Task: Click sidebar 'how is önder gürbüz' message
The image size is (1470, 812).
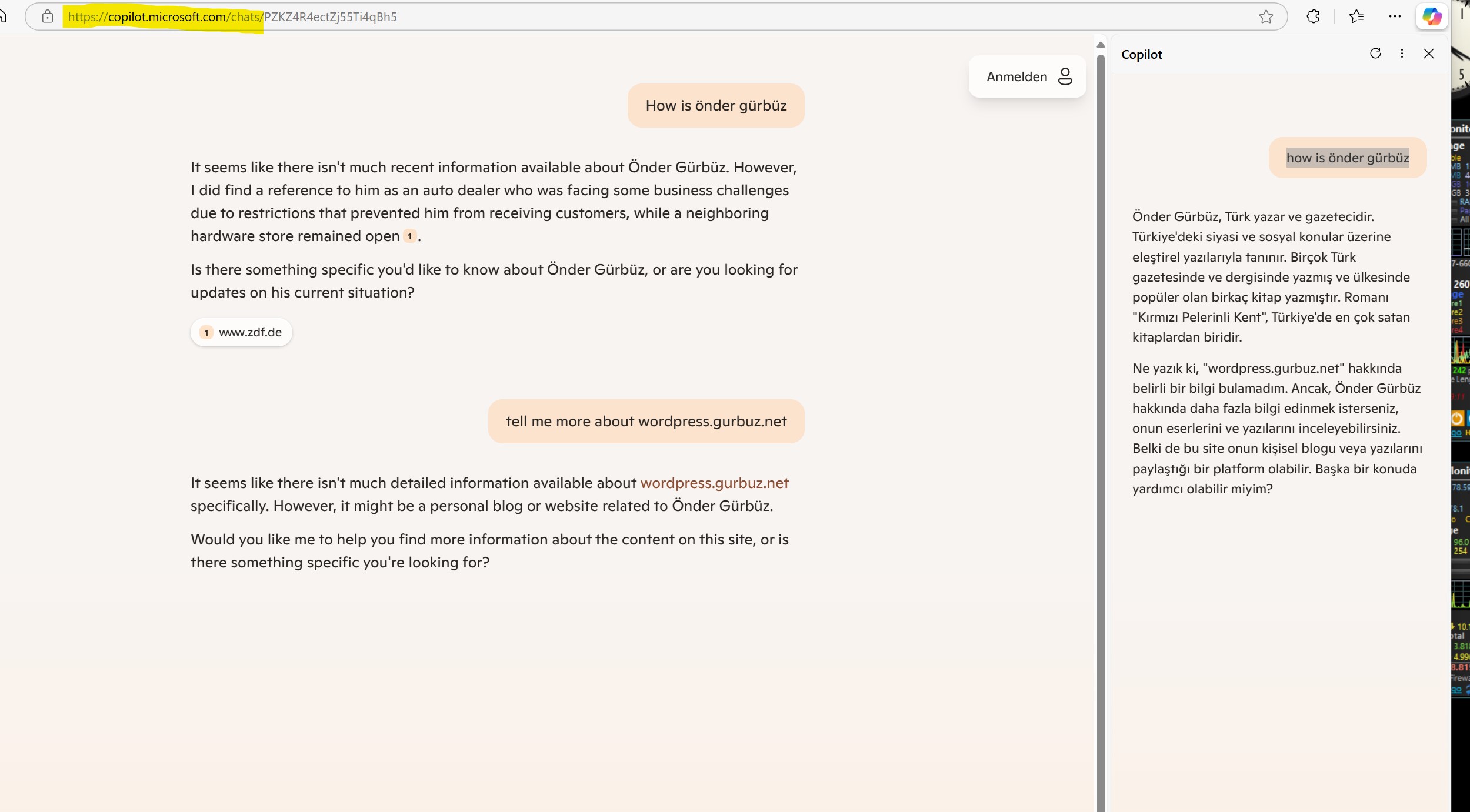Action: [1347, 158]
